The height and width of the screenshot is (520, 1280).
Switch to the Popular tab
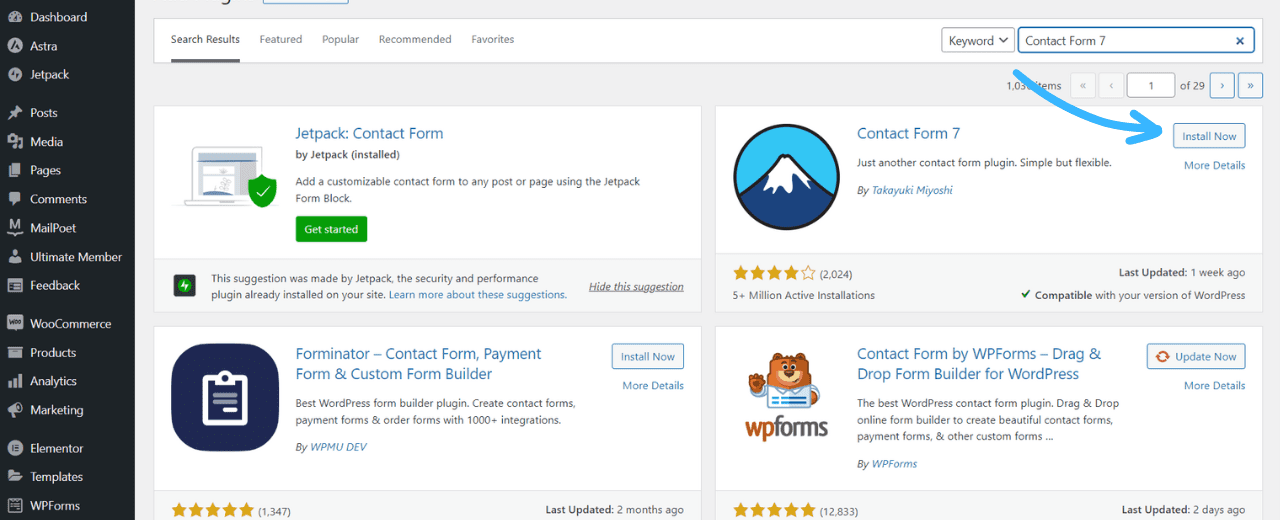pyautogui.click(x=340, y=39)
